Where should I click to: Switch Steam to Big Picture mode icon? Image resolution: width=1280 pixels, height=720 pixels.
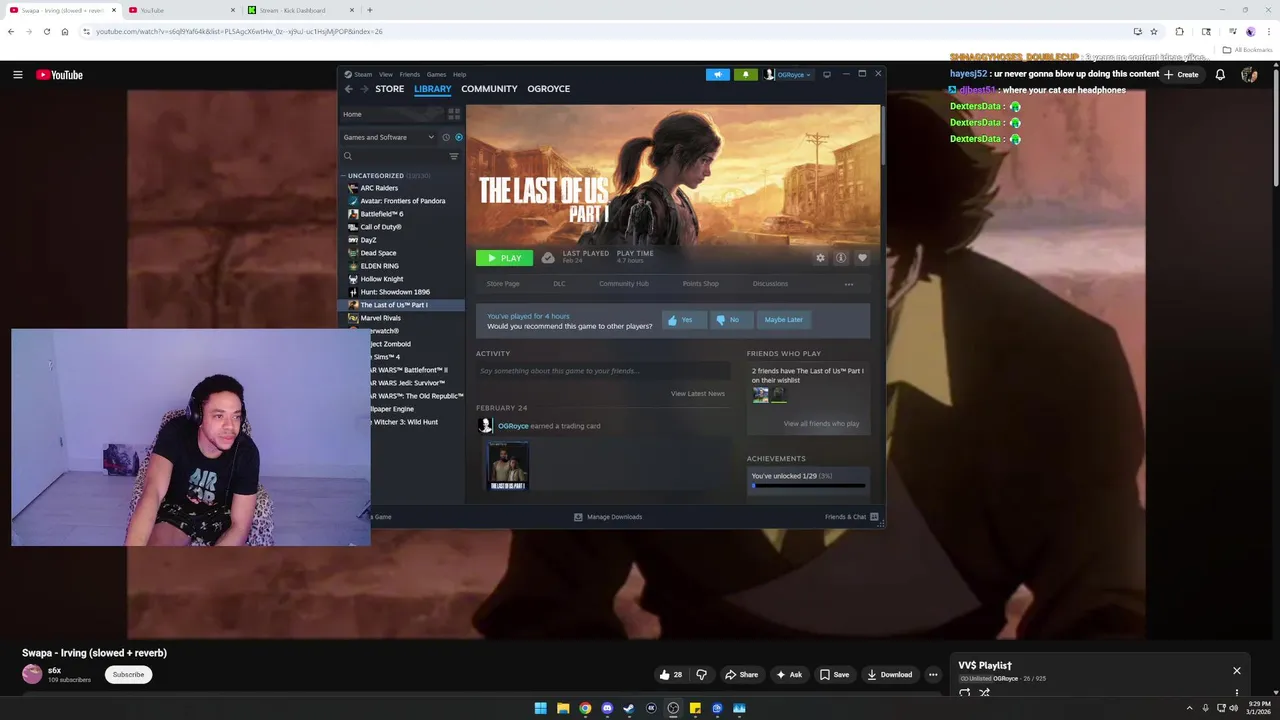827,74
